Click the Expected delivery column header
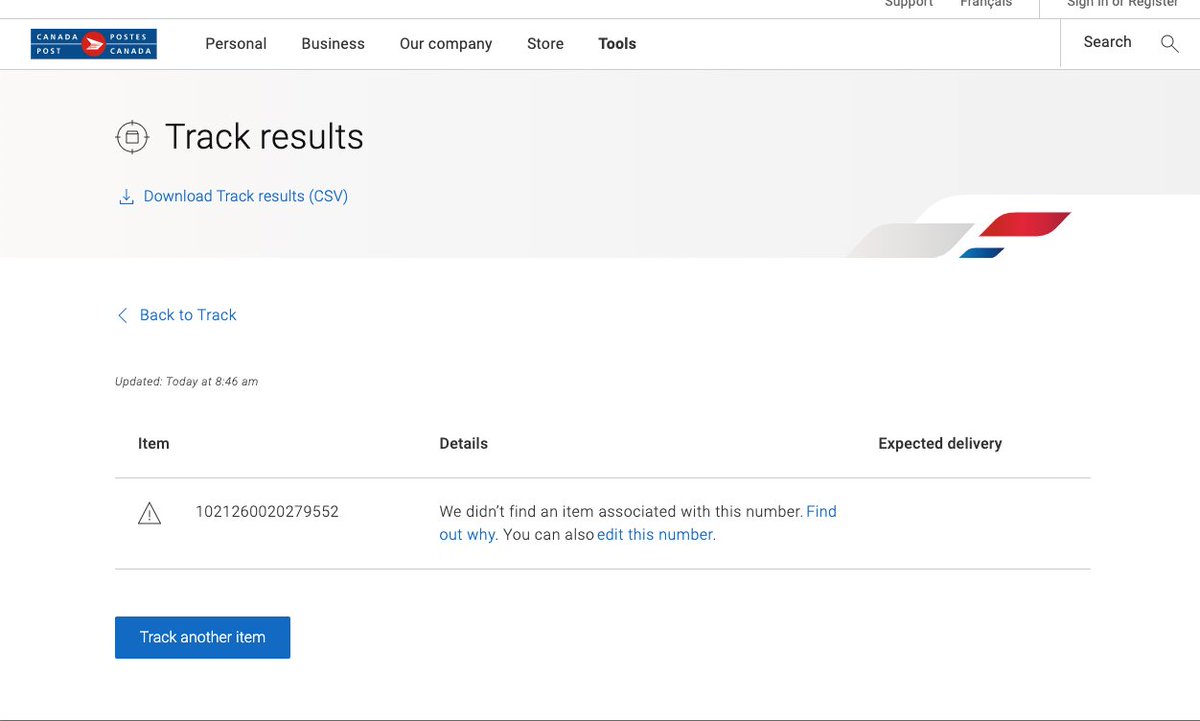Viewport: 1200px width, 721px height. click(940, 444)
